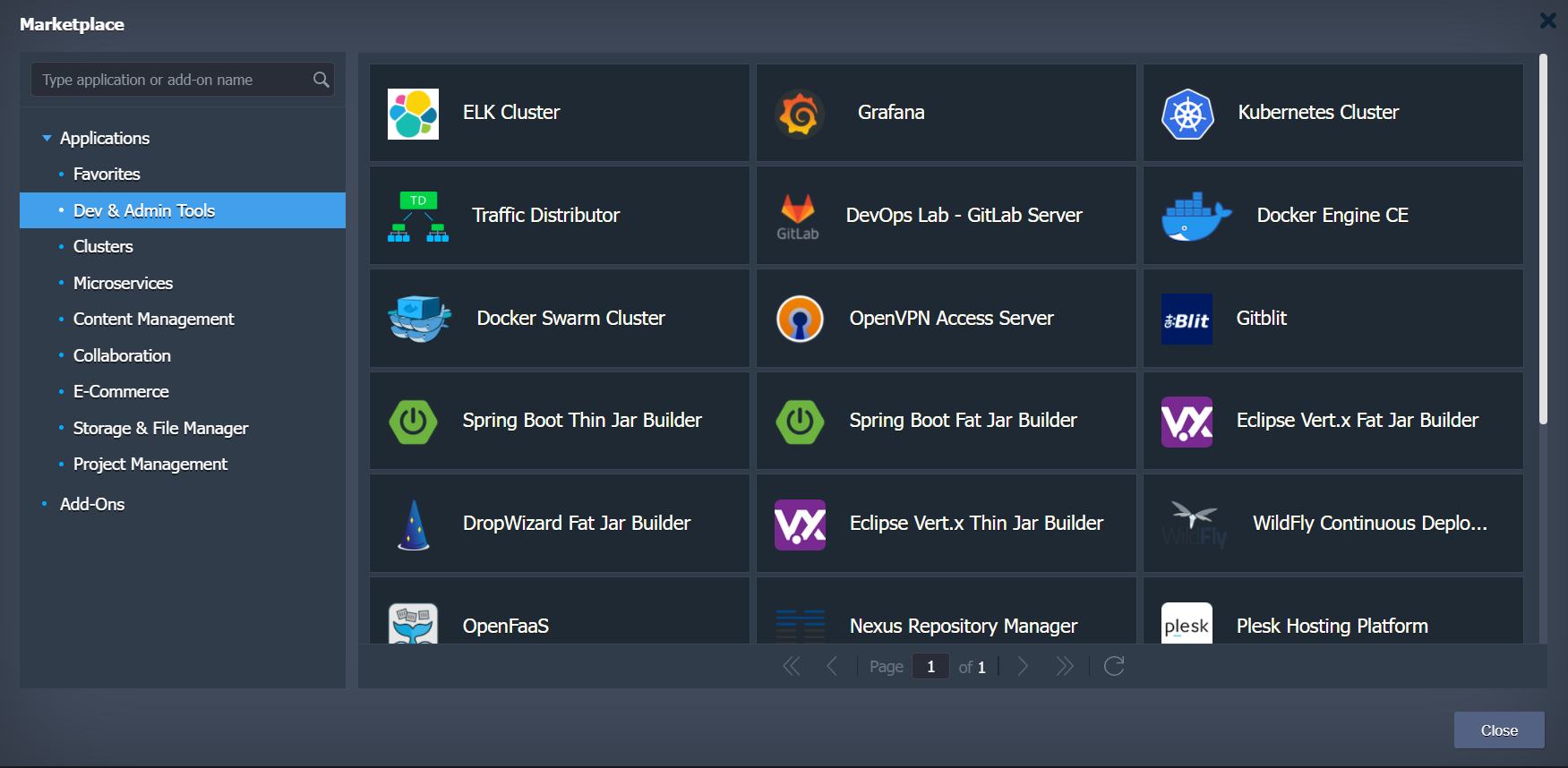Click the Kubernetes Cluster wheel icon
Screen dimensions: 1568x768
[1187, 114]
